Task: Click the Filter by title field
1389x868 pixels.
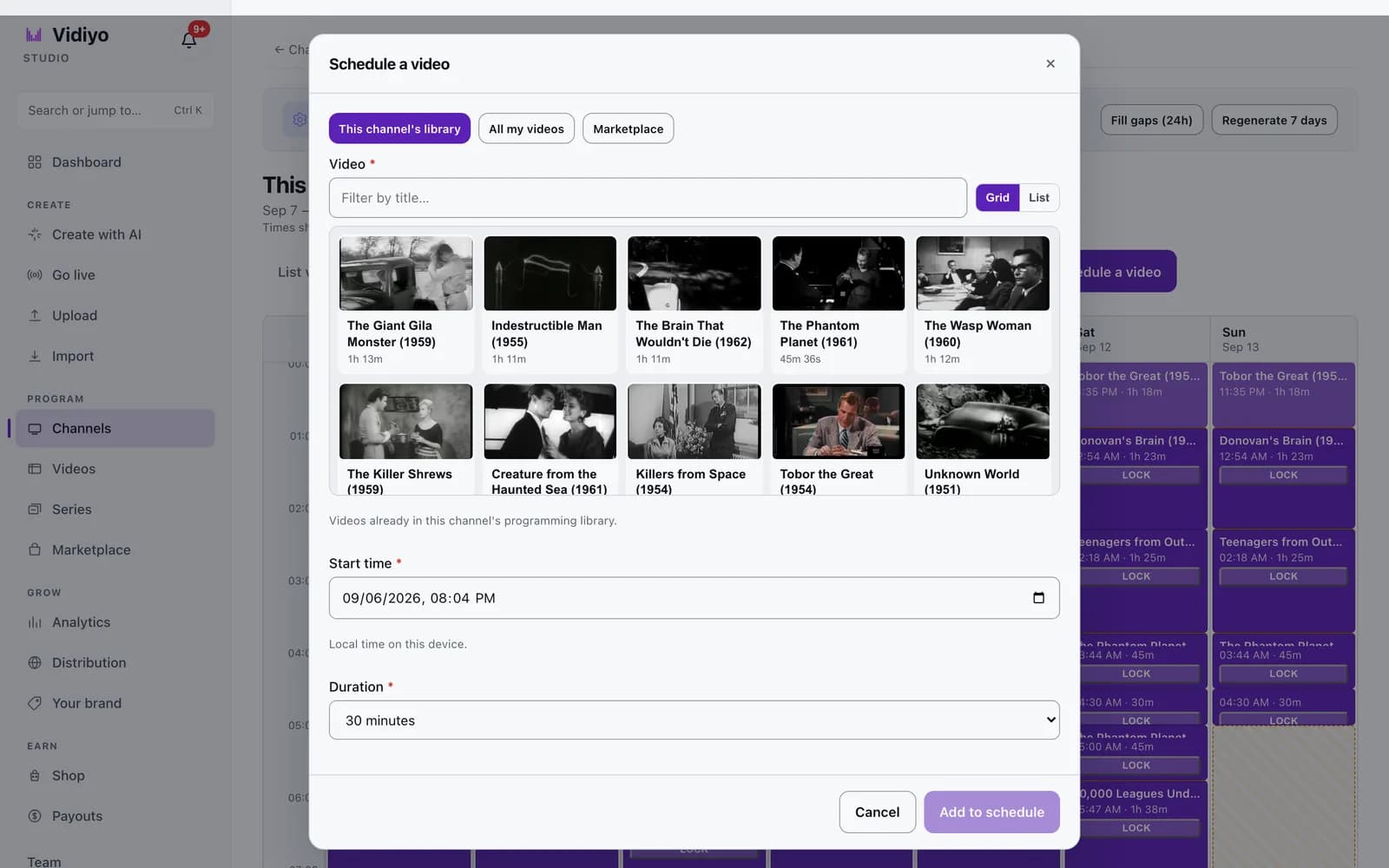Action: (x=648, y=198)
